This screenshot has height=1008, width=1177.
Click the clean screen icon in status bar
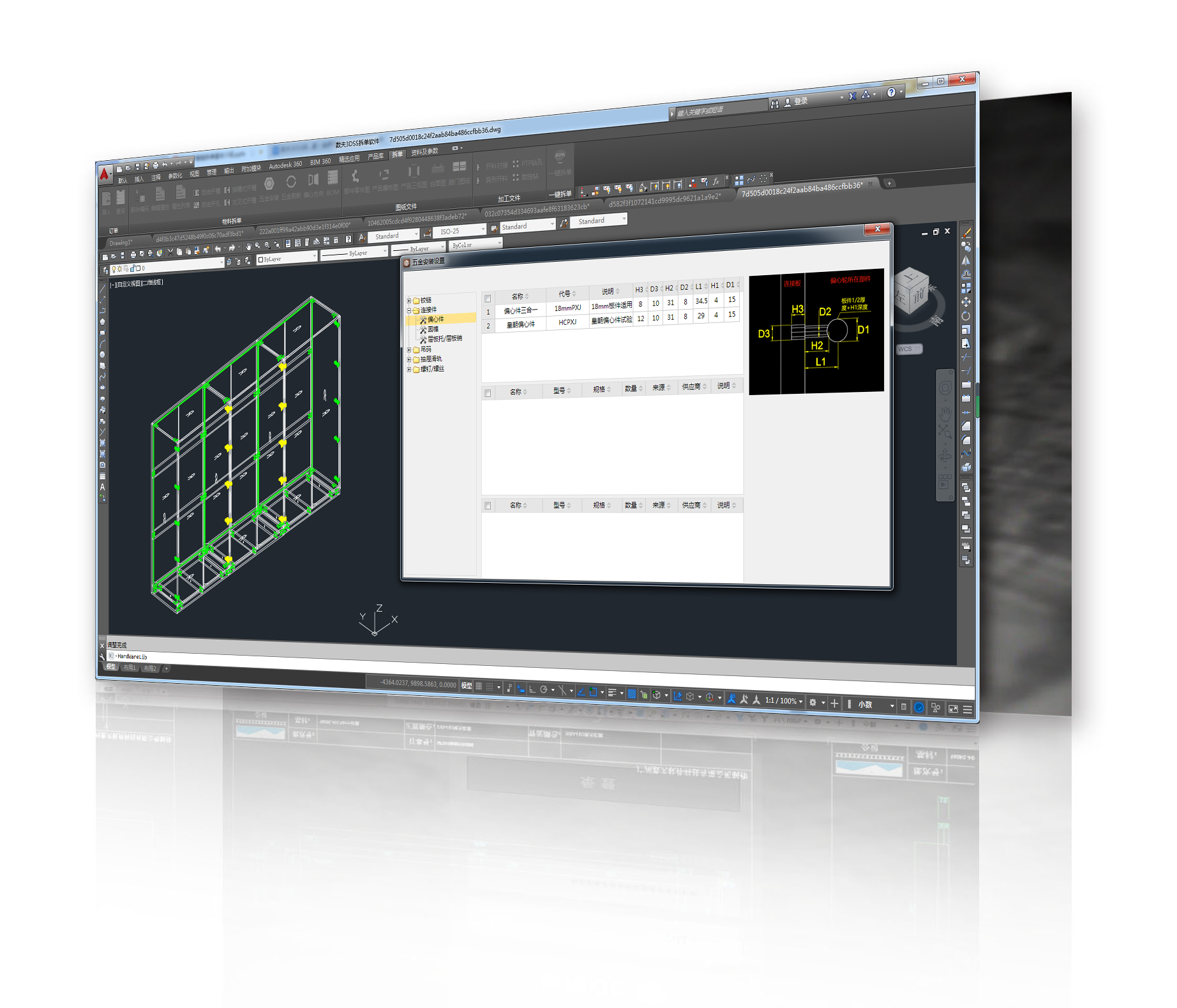[953, 708]
